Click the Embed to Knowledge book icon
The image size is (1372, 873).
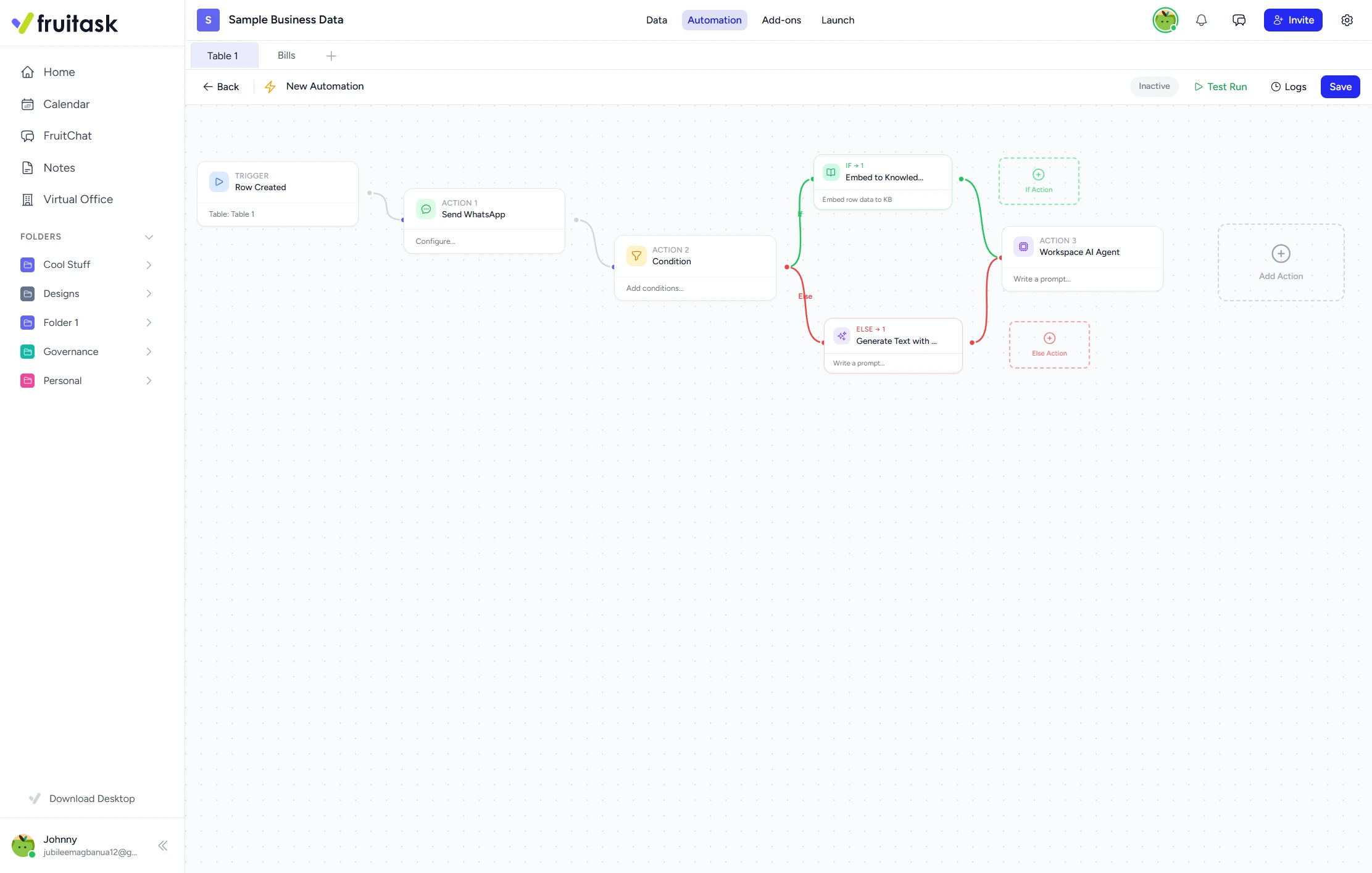tap(831, 172)
